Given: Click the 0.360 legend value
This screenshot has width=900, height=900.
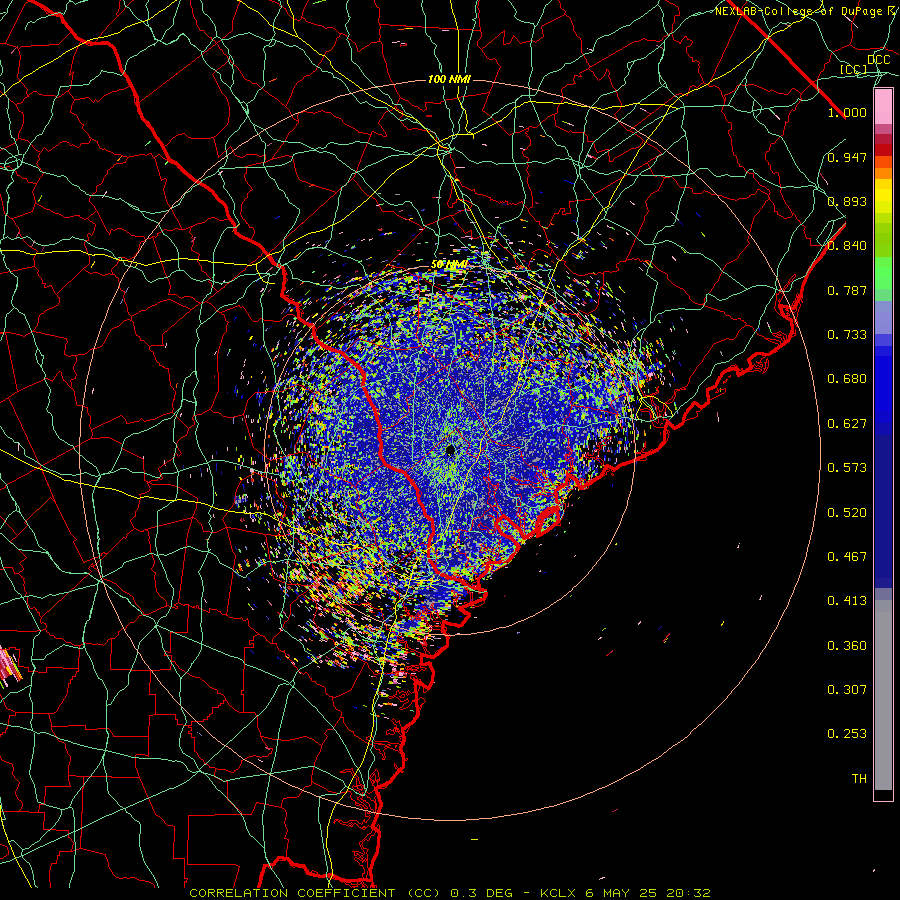Looking at the screenshot, I should 847,646.
